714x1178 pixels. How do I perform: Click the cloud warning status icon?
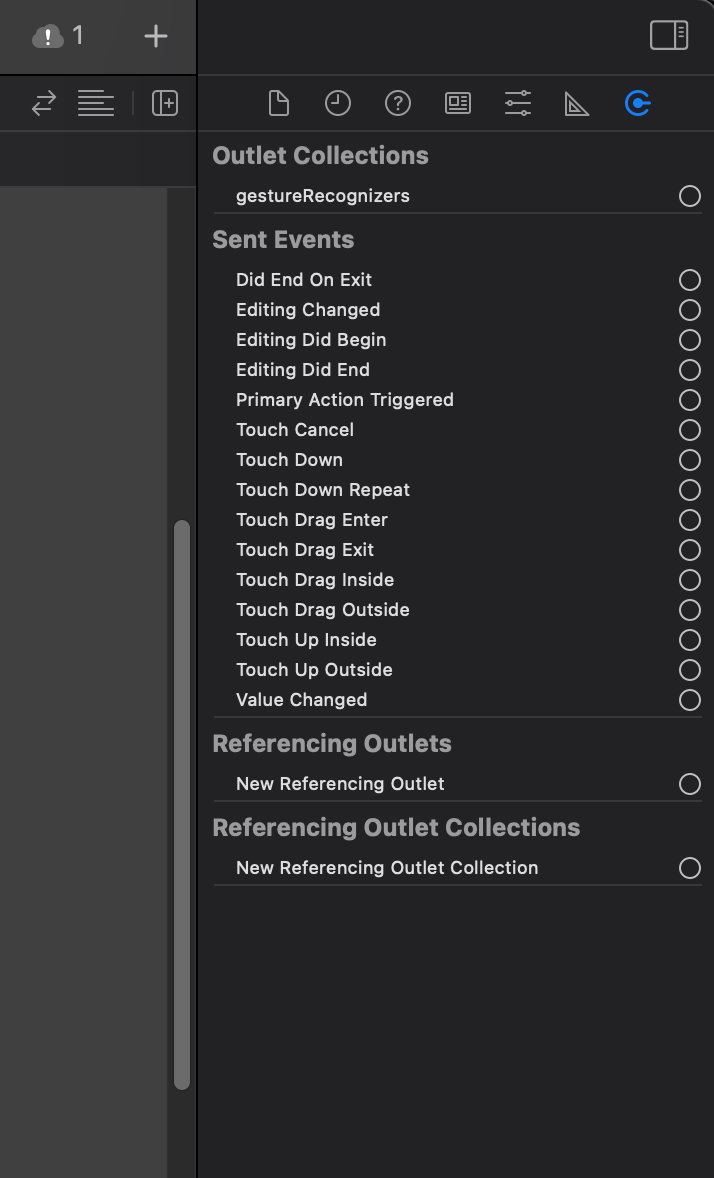[x=48, y=36]
